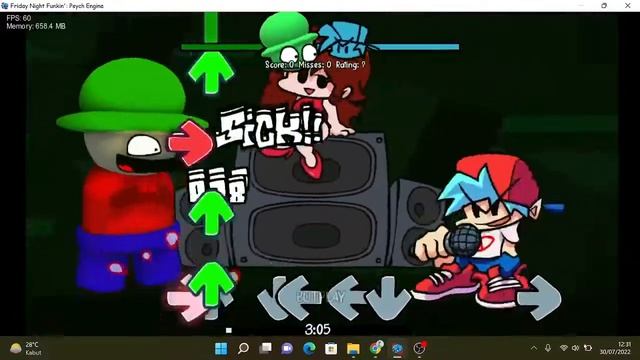Screen dimensions: 640x360
Task: Click the grey down arrow receptor
Action: 388,298
